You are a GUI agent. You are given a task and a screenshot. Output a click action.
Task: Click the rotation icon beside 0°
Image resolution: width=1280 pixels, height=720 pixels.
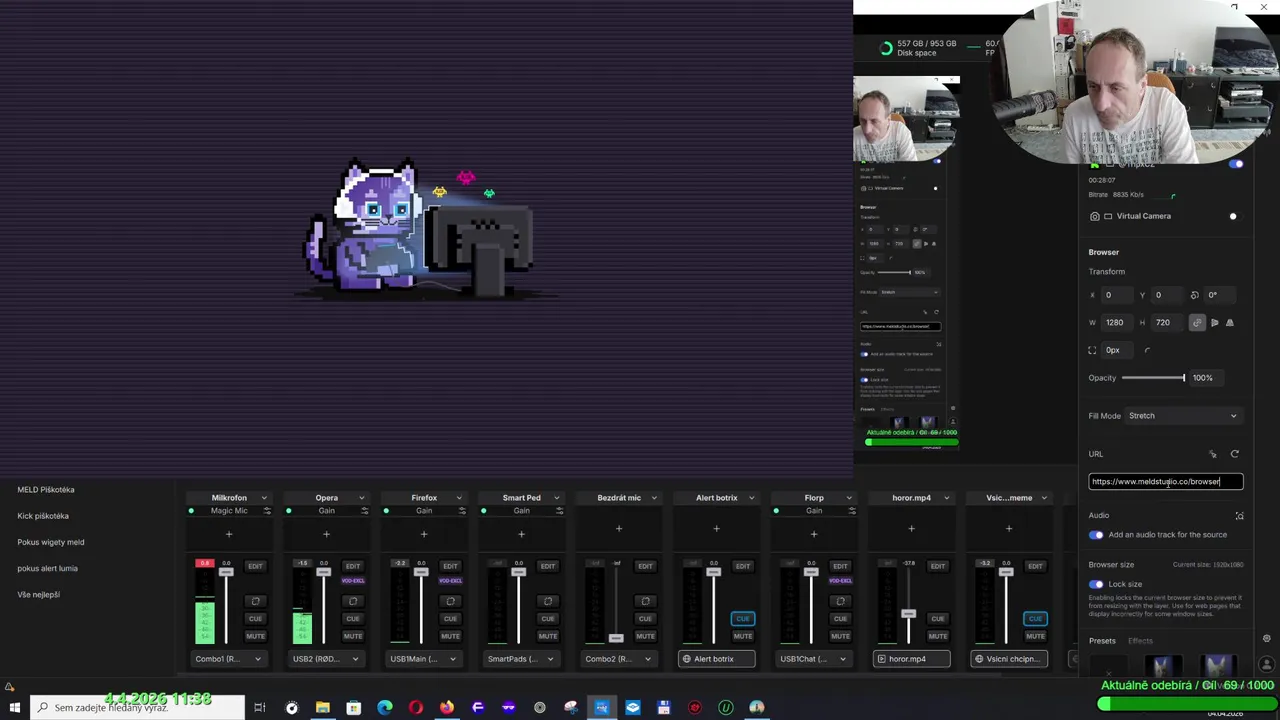[x=1194, y=295]
